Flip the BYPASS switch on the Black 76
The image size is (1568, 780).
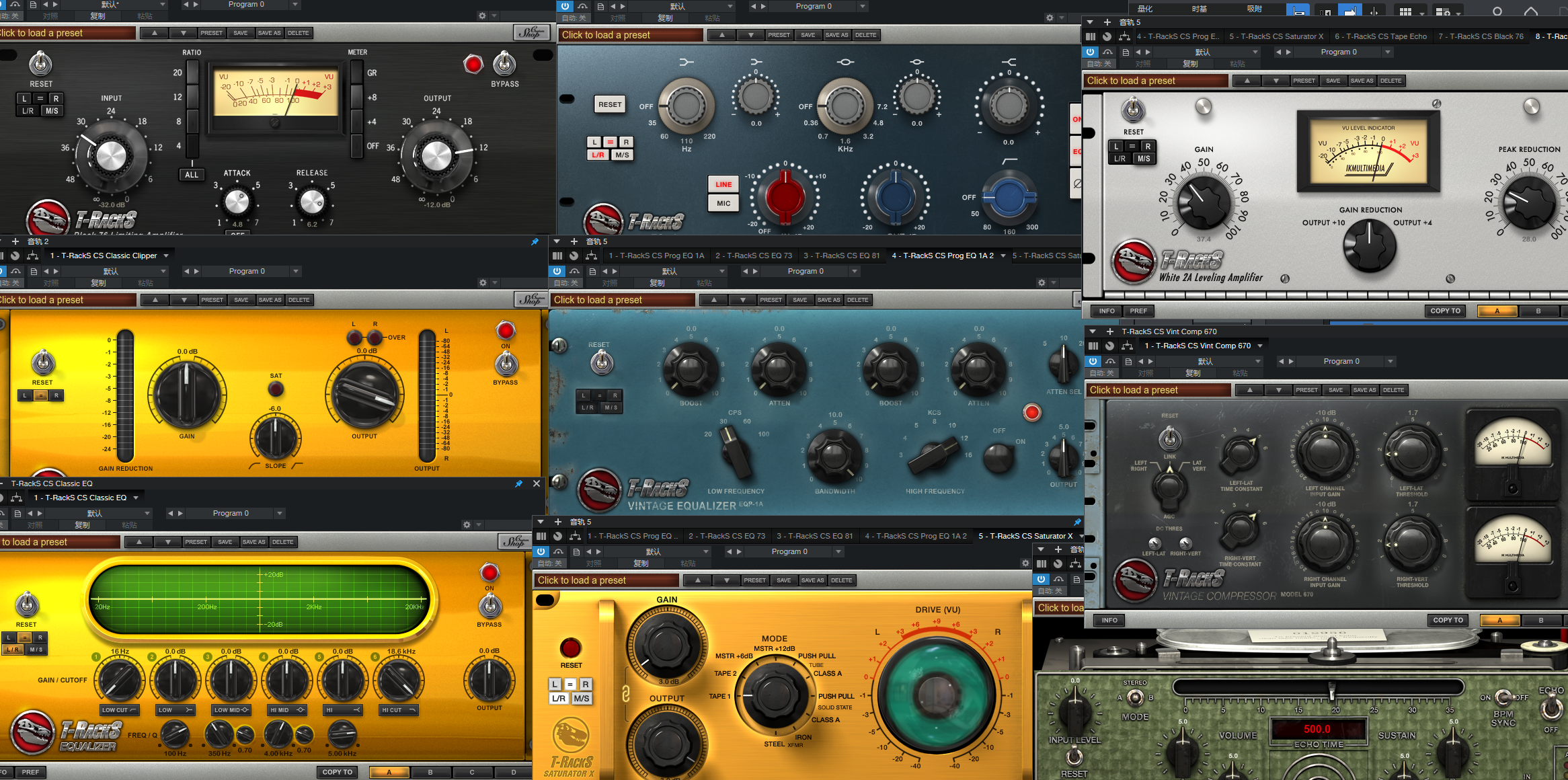tap(504, 65)
